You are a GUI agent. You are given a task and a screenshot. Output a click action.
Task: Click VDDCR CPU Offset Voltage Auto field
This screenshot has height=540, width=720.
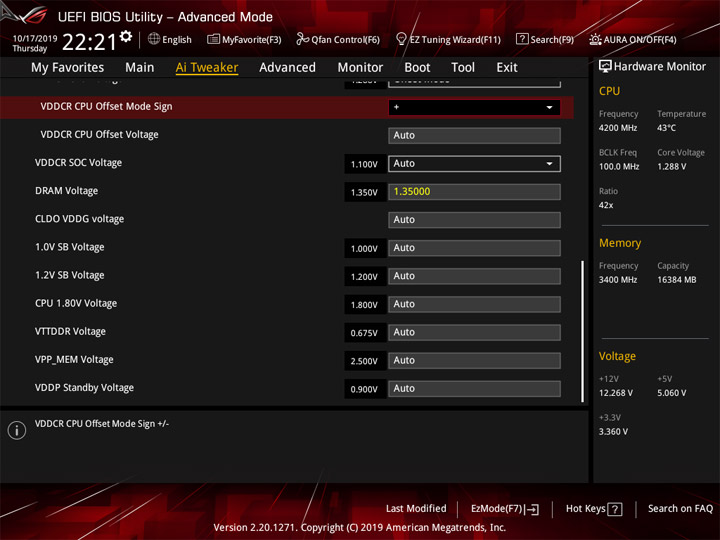(474, 135)
